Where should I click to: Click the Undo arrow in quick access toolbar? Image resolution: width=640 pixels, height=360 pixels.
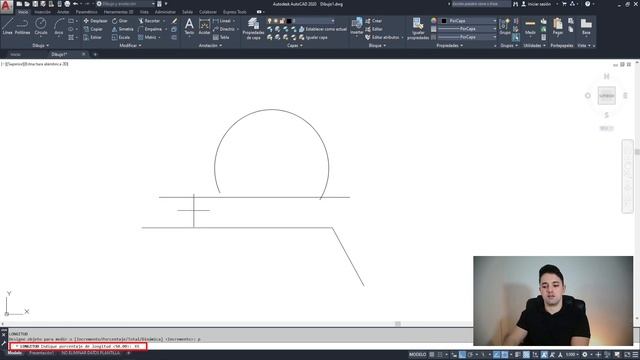(76, 4)
